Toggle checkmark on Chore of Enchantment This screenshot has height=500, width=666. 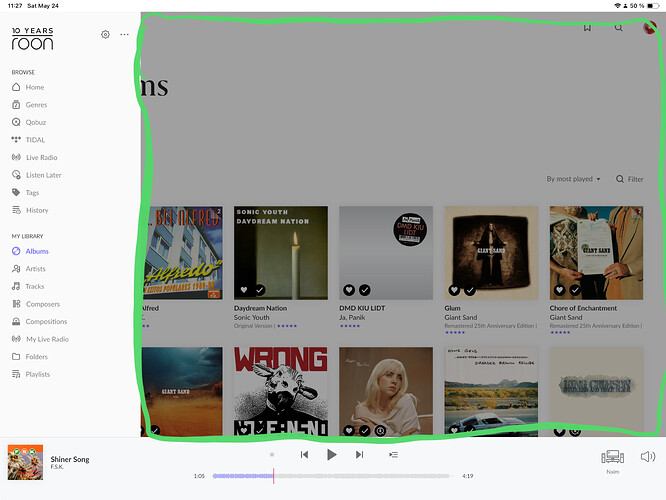575,290
